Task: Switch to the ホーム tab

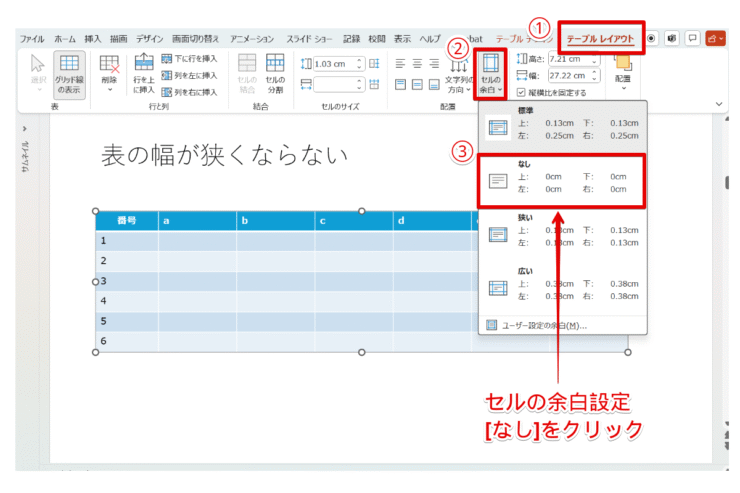Action: click(65, 39)
